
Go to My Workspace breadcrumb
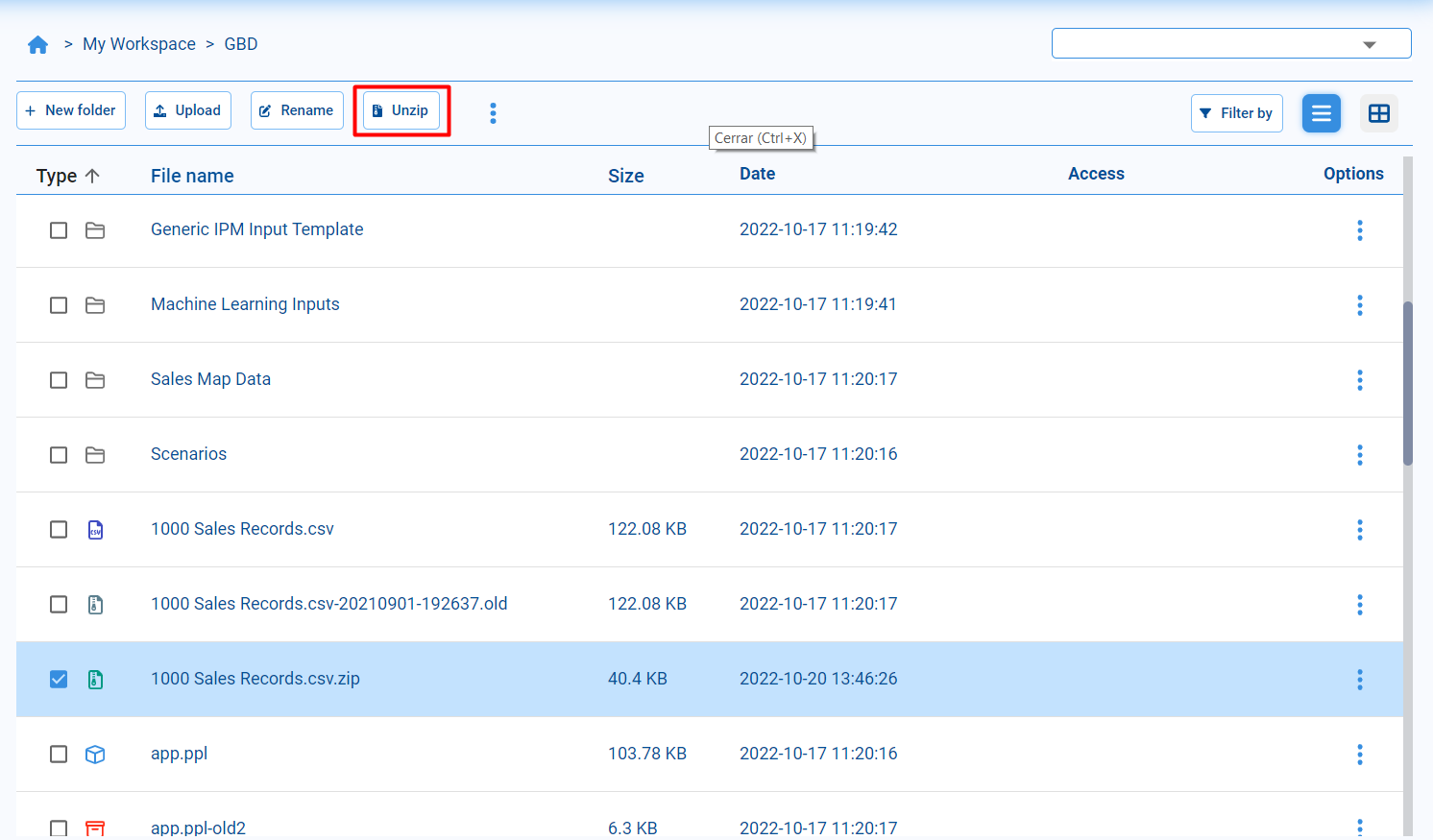[x=139, y=44]
